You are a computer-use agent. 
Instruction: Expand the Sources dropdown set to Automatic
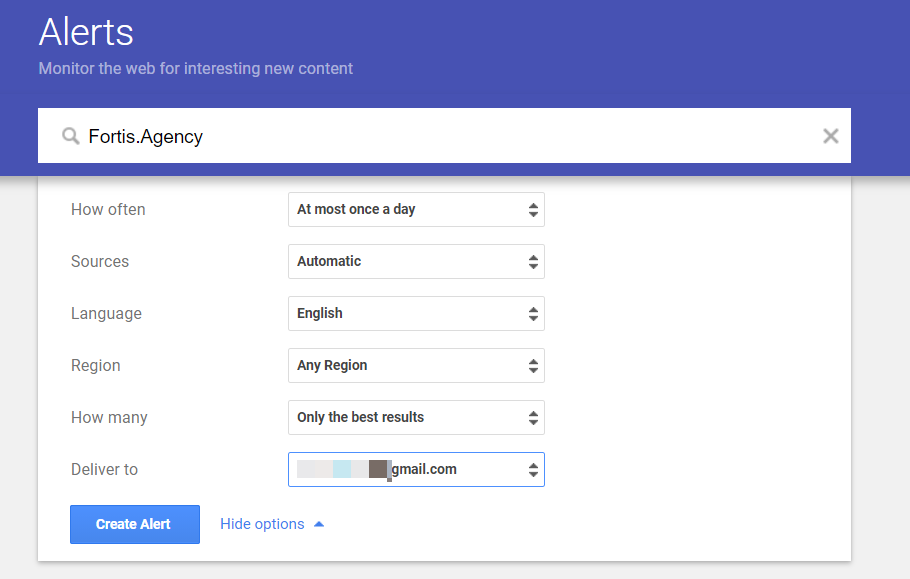[416, 262]
